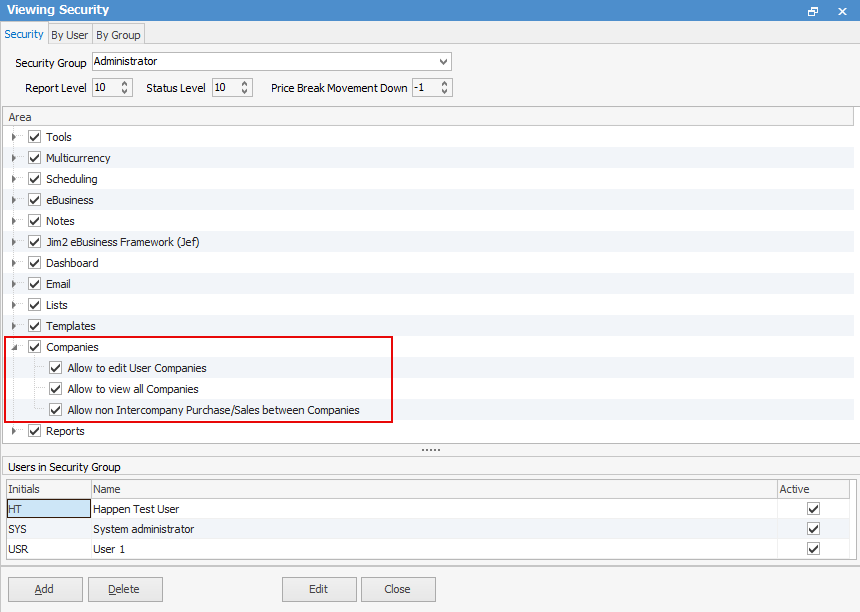The height and width of the screenshot is (612, 860).
Task: Click the Delete button
Action: pos(125,589)
